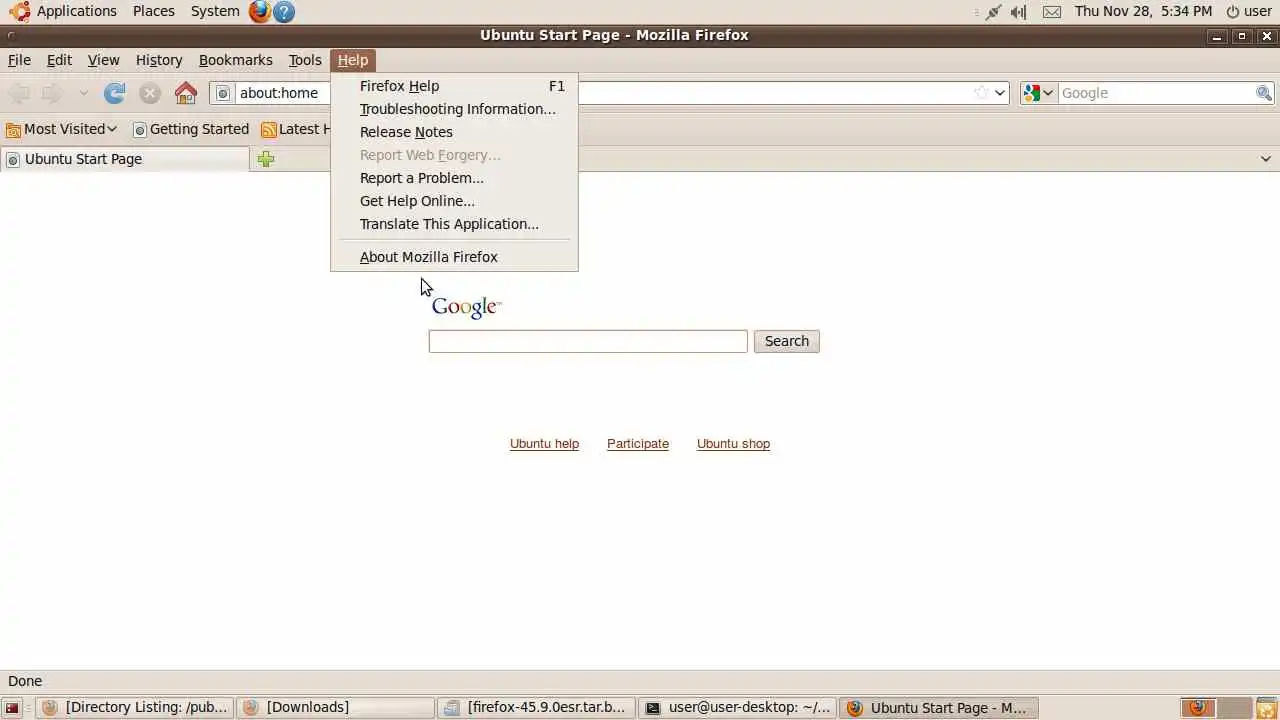
Task: Open the View menu
Action: 103,60
